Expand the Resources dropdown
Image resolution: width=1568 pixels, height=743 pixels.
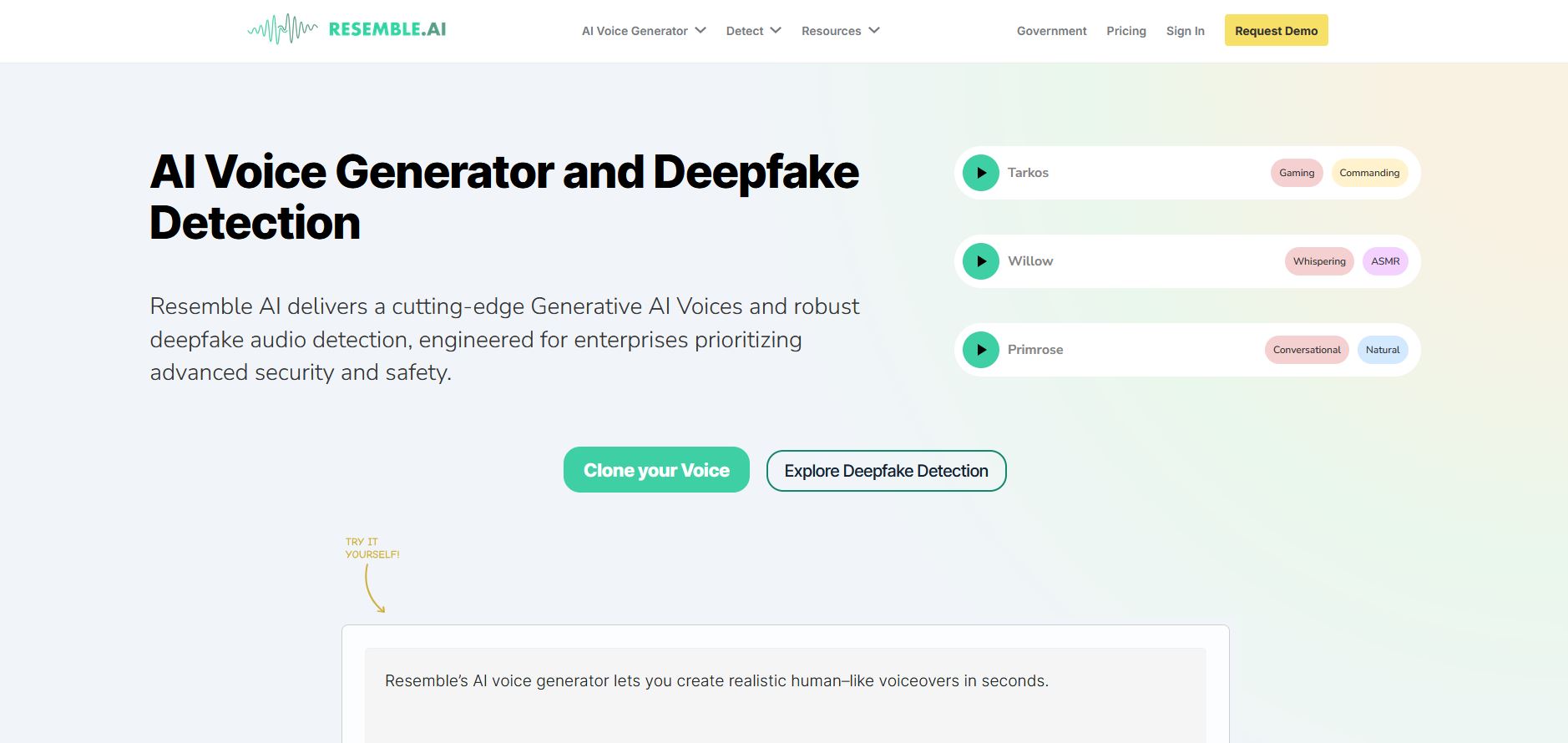pyautogui.click(x=840, y=31)
